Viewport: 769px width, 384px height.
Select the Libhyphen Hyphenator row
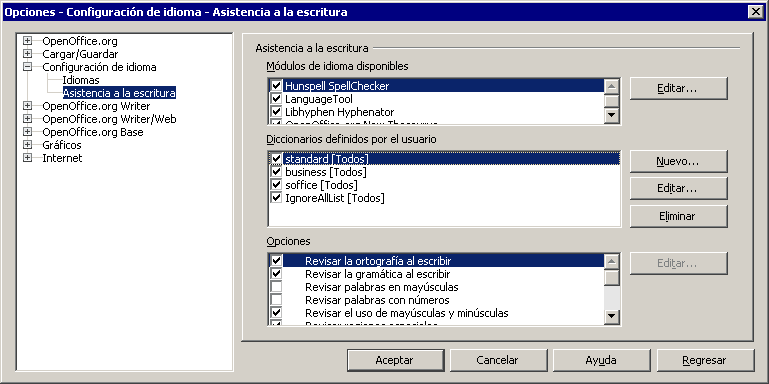436,112
